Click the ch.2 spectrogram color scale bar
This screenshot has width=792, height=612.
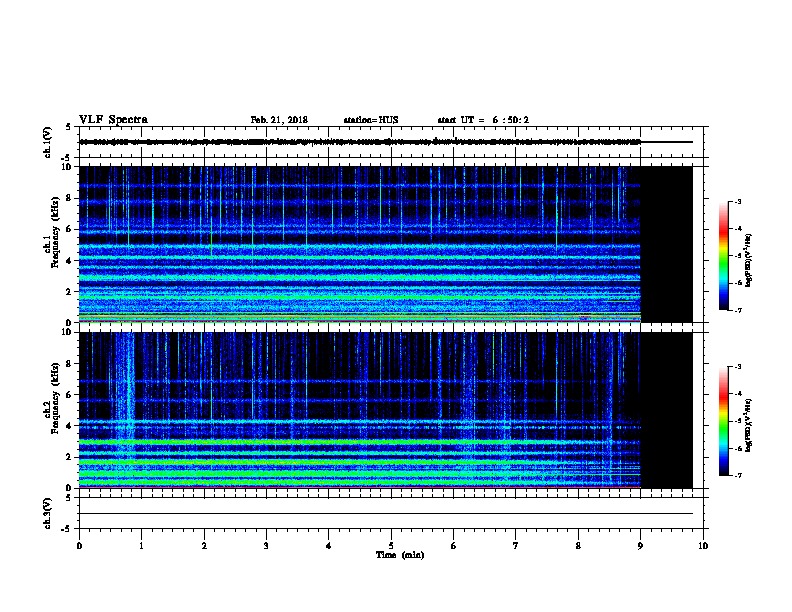(724, 421)
